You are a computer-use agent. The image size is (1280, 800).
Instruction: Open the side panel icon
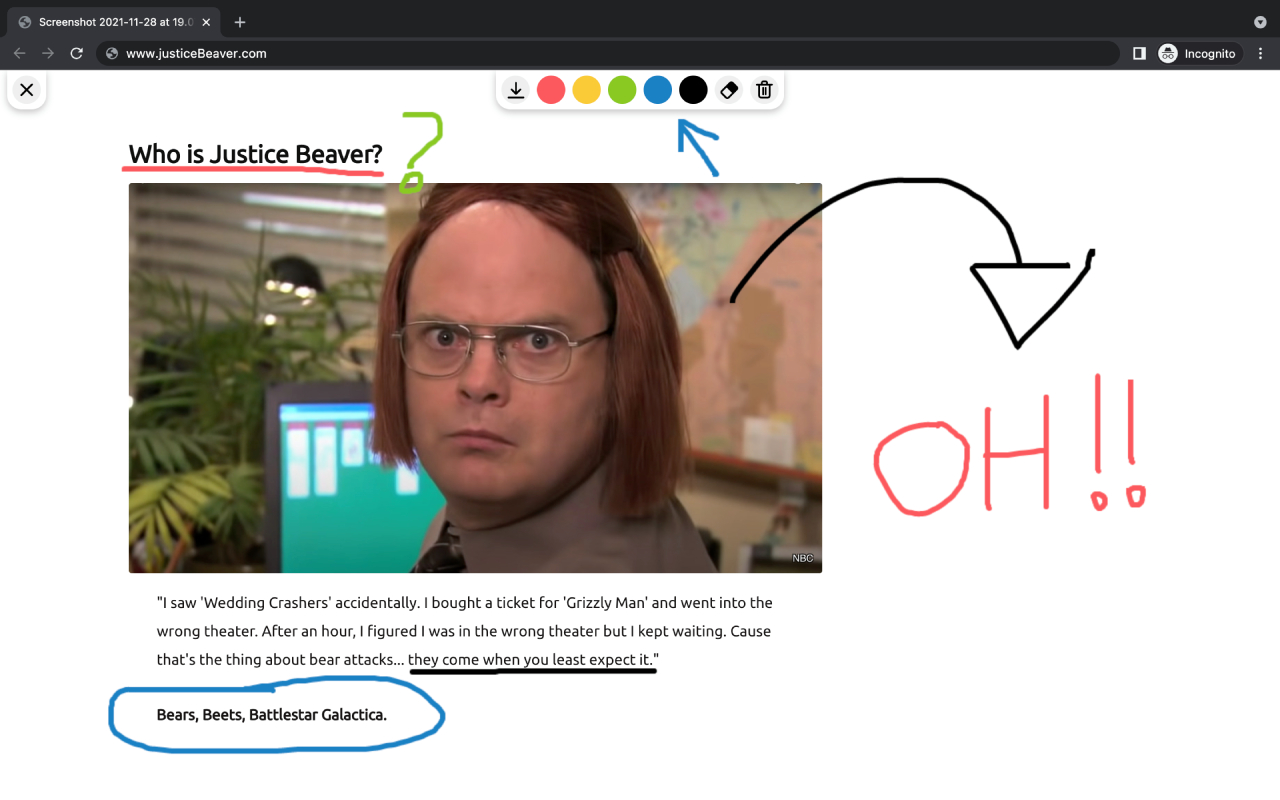(x=1139, y=53)
